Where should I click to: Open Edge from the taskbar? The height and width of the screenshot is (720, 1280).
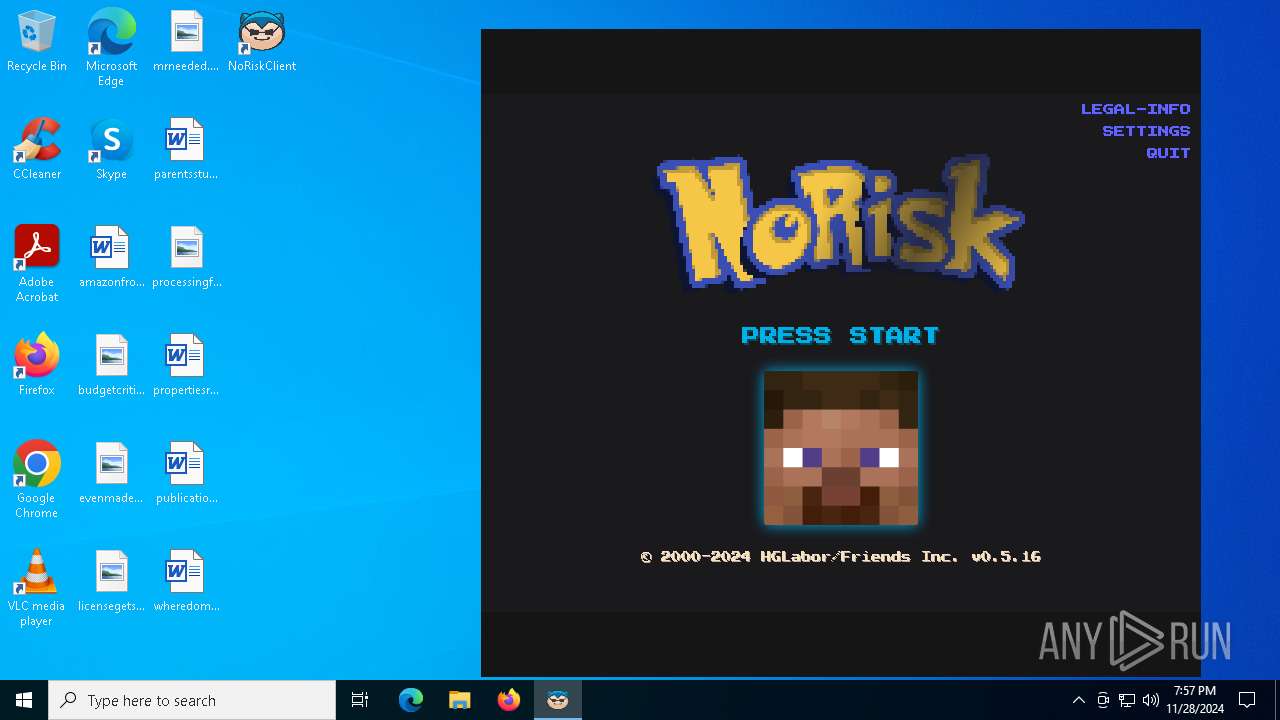pyautogui.click(x=411, y=700)
